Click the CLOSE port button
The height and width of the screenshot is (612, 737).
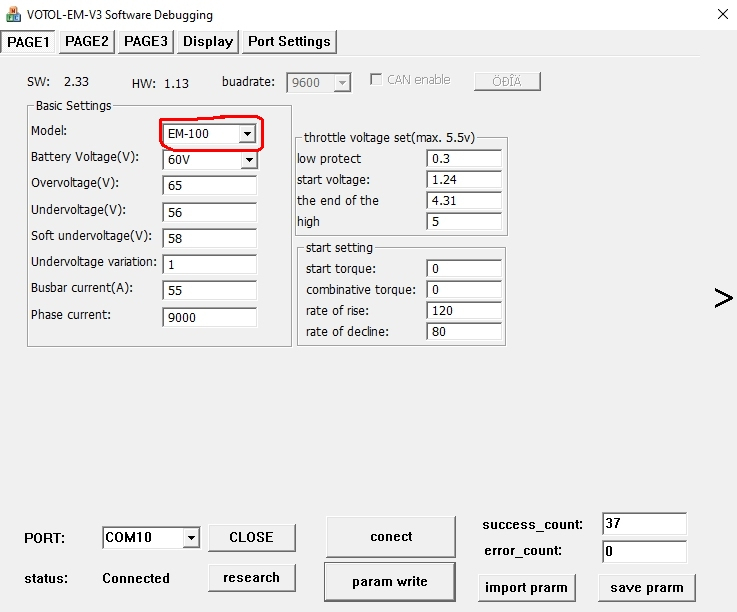pos(251,537)
